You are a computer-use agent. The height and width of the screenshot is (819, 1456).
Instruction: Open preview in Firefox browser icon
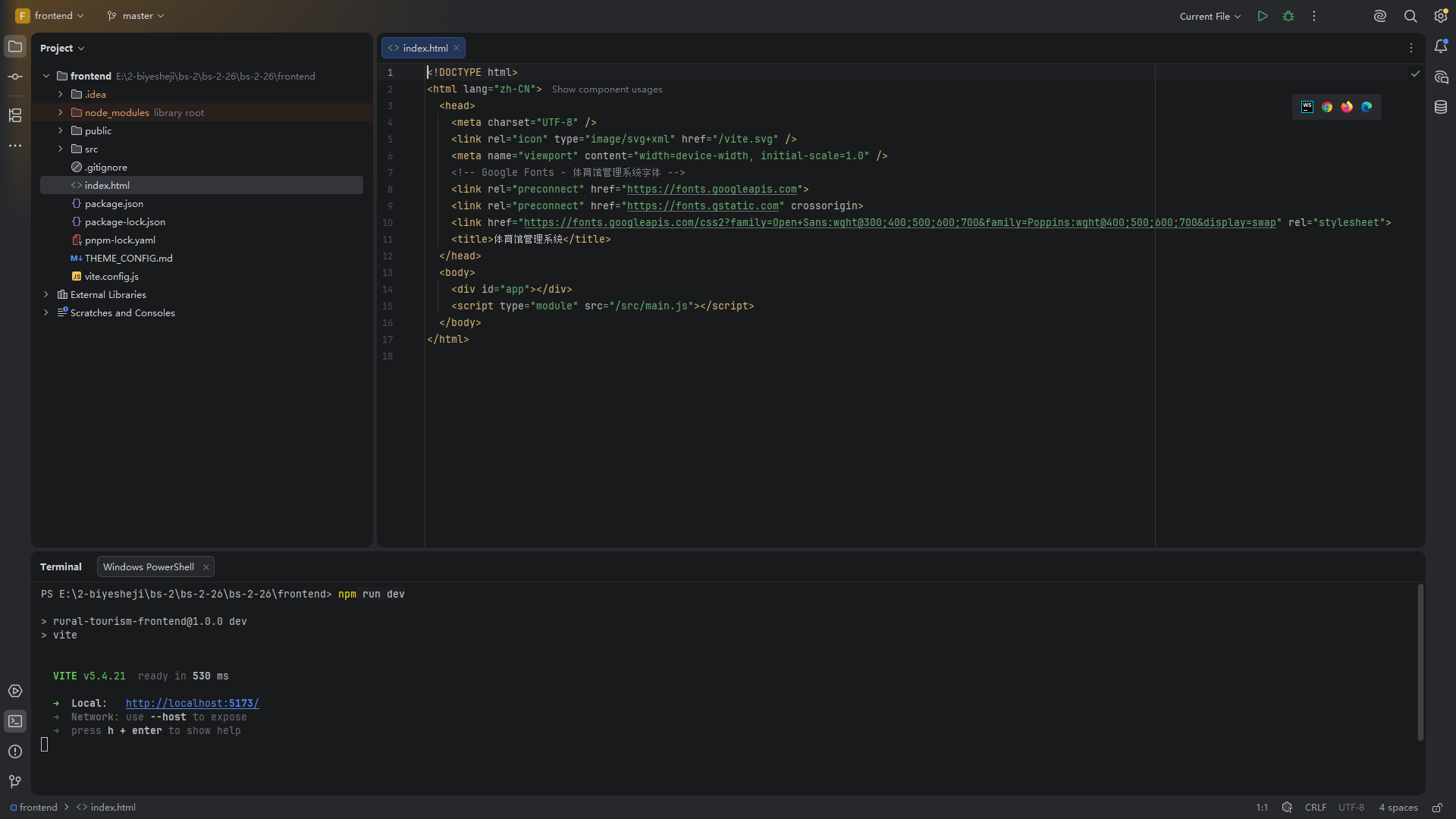pos(1347,107)
